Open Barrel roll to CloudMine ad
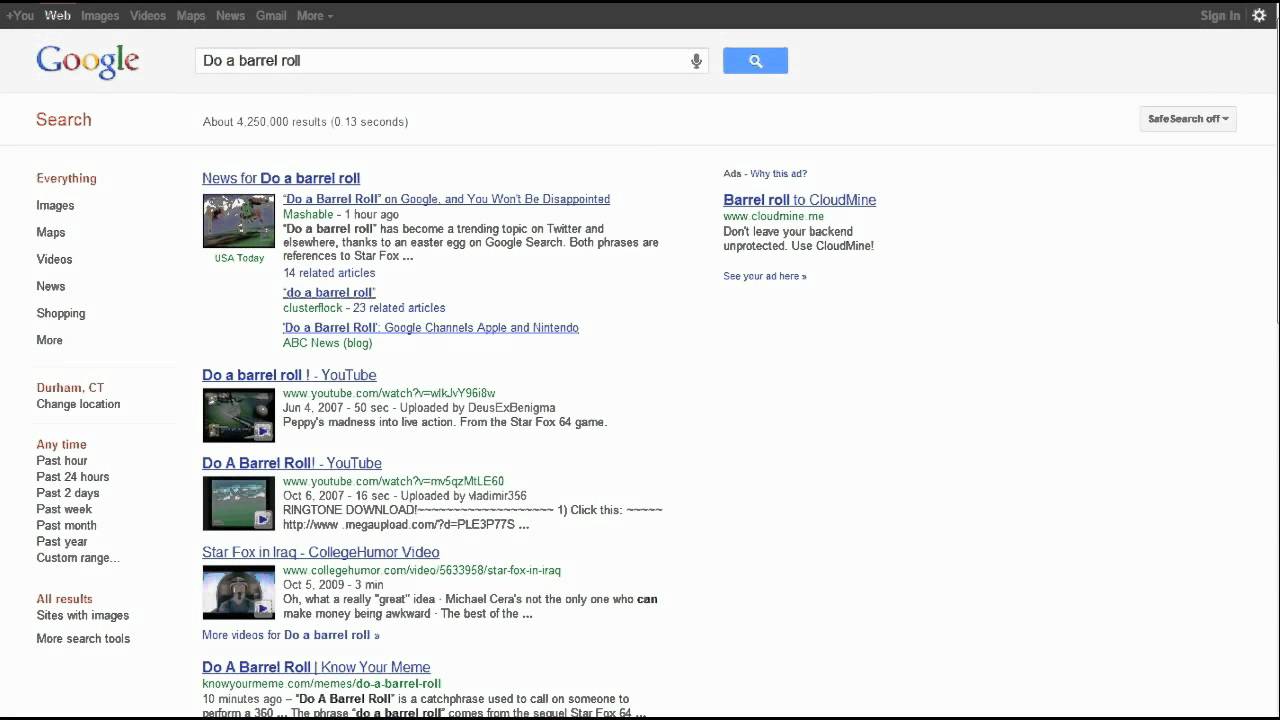1280x720 pixels. (x=800, y=200)
